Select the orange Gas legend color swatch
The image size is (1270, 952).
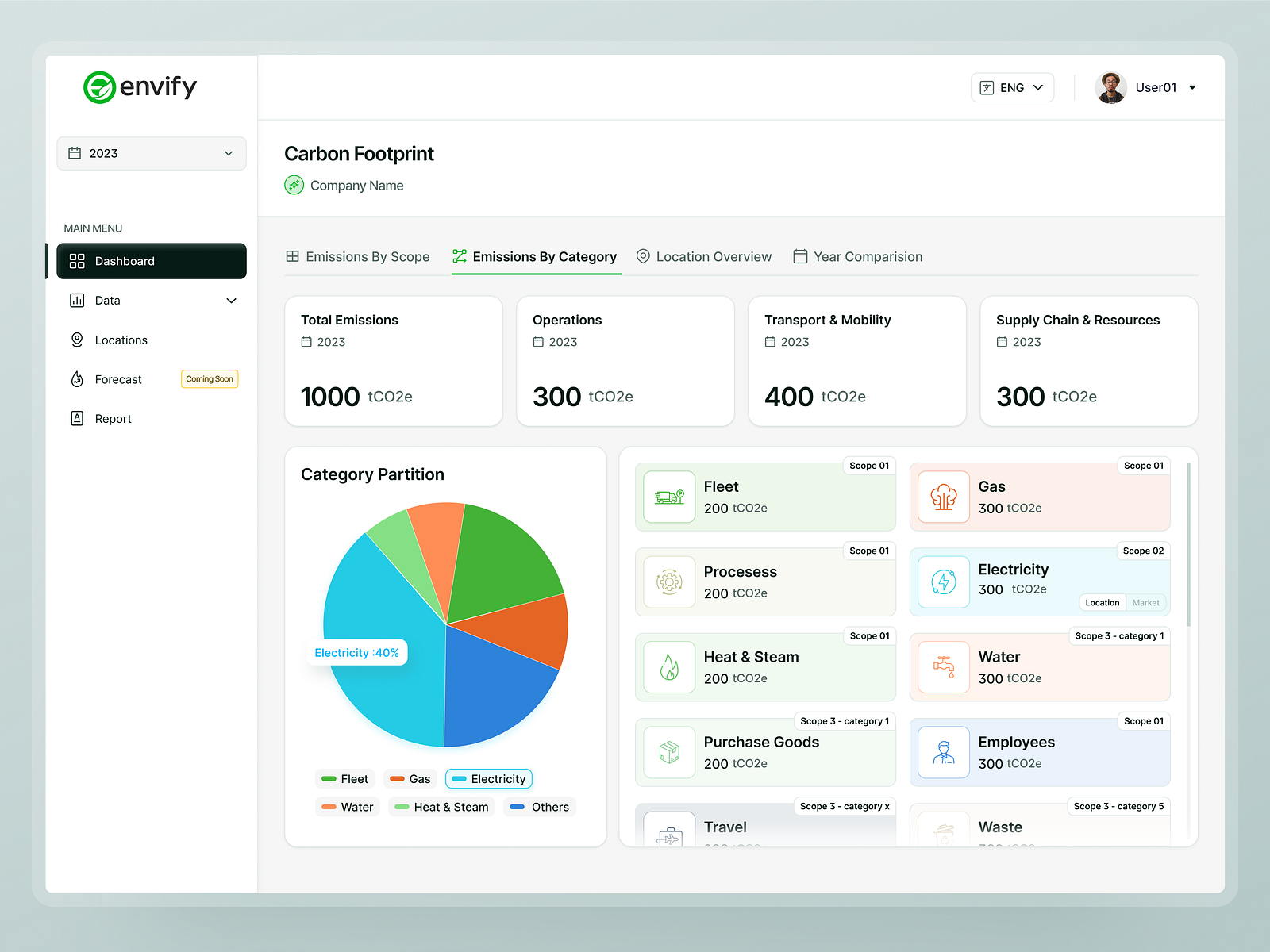coord(397,778)
